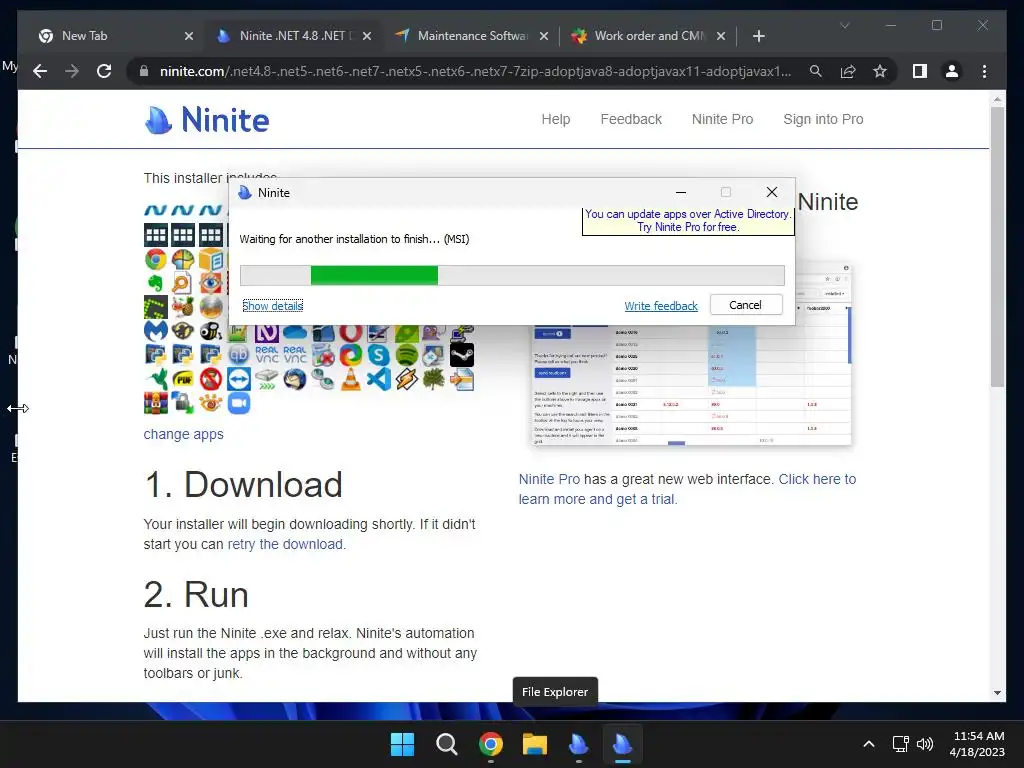Viewport: 1024px width, 768px height.
Task: Expand hidden system tray icons
Action: pyautogui.click(x=869, y=744)
